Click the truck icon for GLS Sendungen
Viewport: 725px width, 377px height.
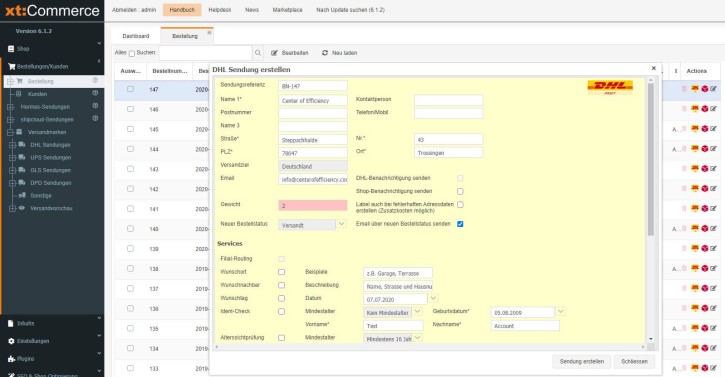pos(22,170)
